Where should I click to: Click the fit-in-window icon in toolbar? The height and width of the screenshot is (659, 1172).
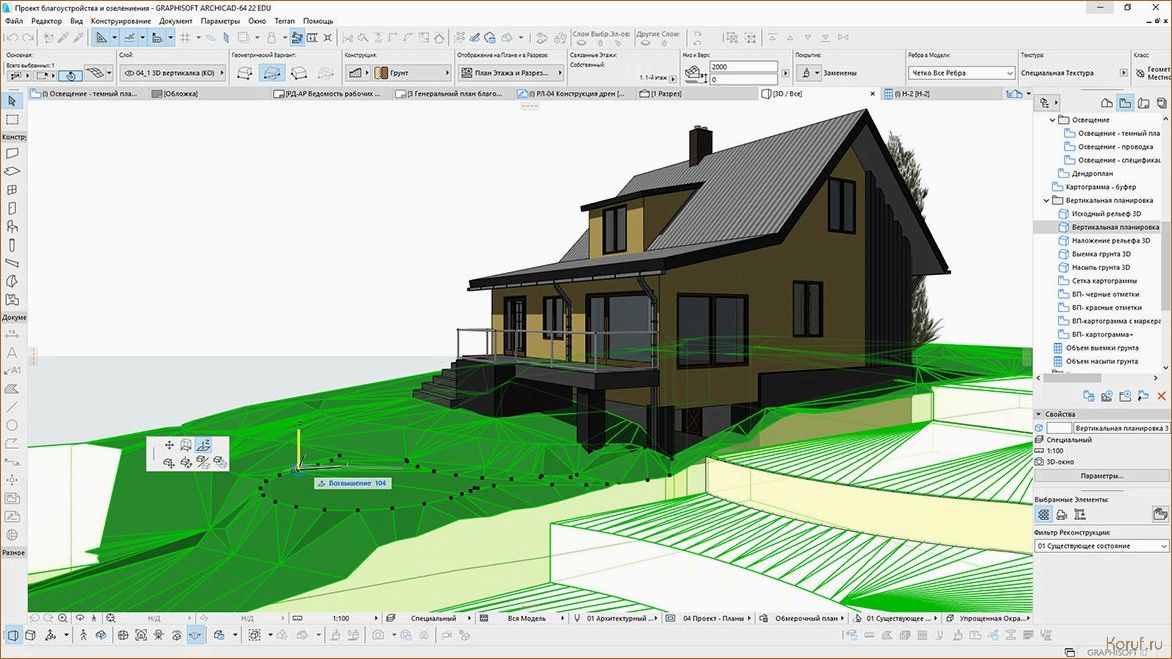pos(327,37)
